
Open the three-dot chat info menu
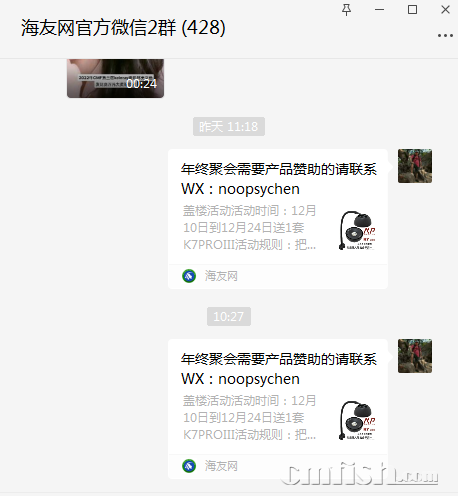445,35
